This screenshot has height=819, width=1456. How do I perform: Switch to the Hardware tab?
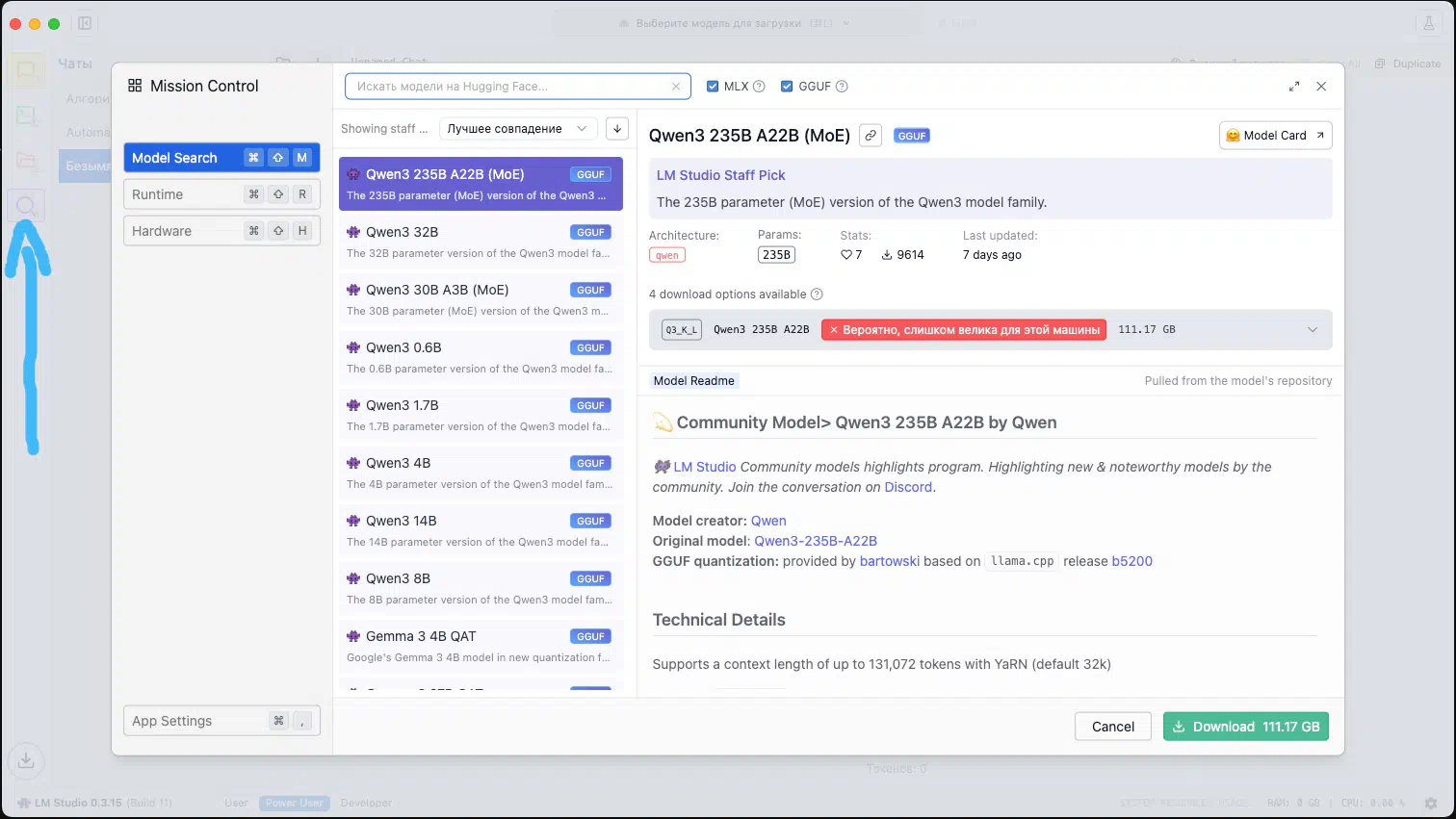click(x=221, y=231)
